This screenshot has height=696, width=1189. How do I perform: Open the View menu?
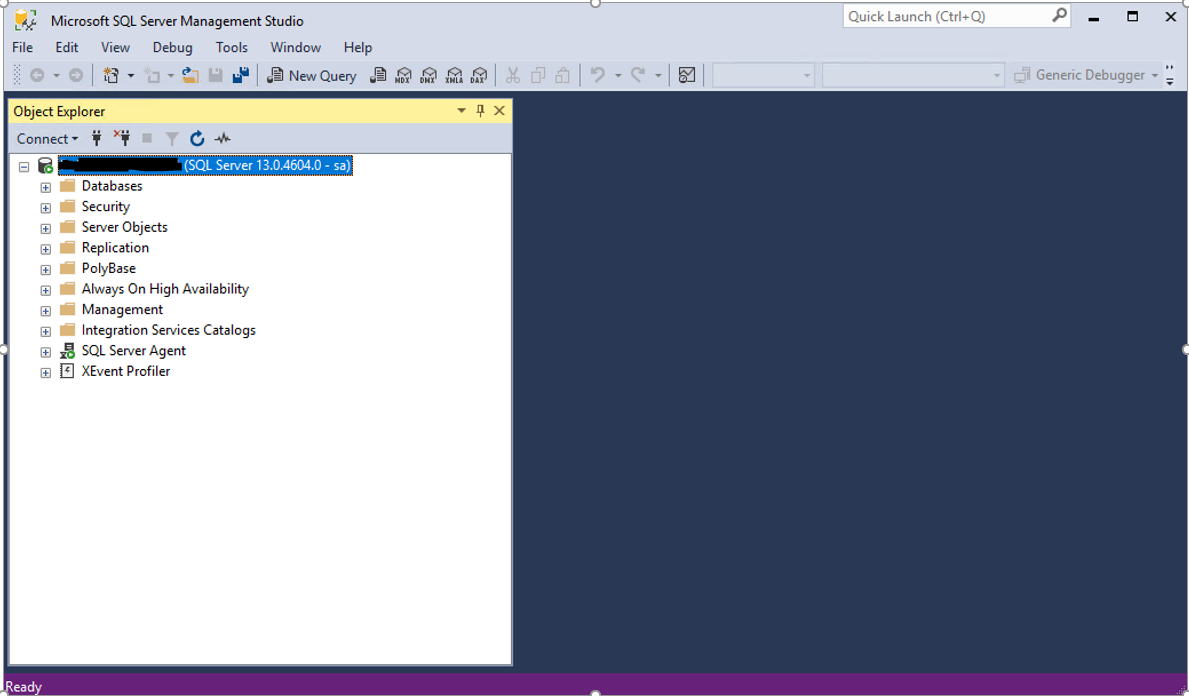[x=115, y=47]
